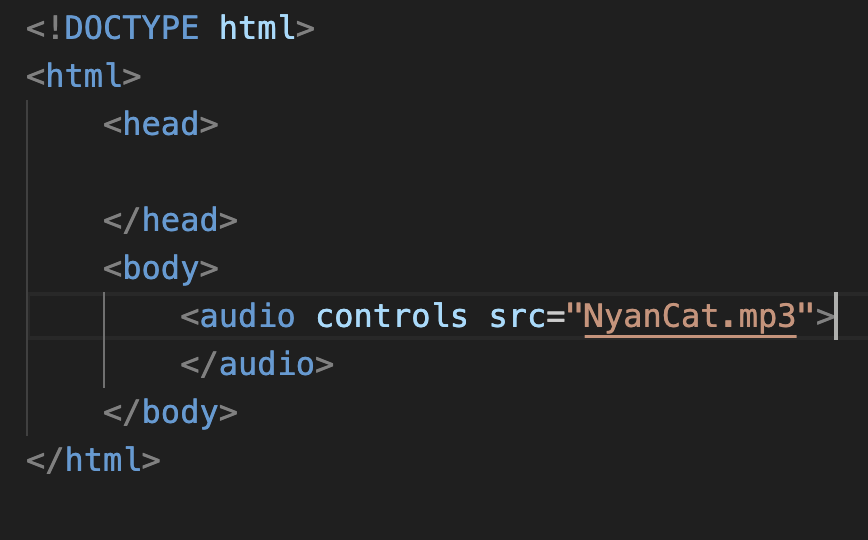
Task: Place cursor in opening html tag
Action: click(x=84, y=76)
